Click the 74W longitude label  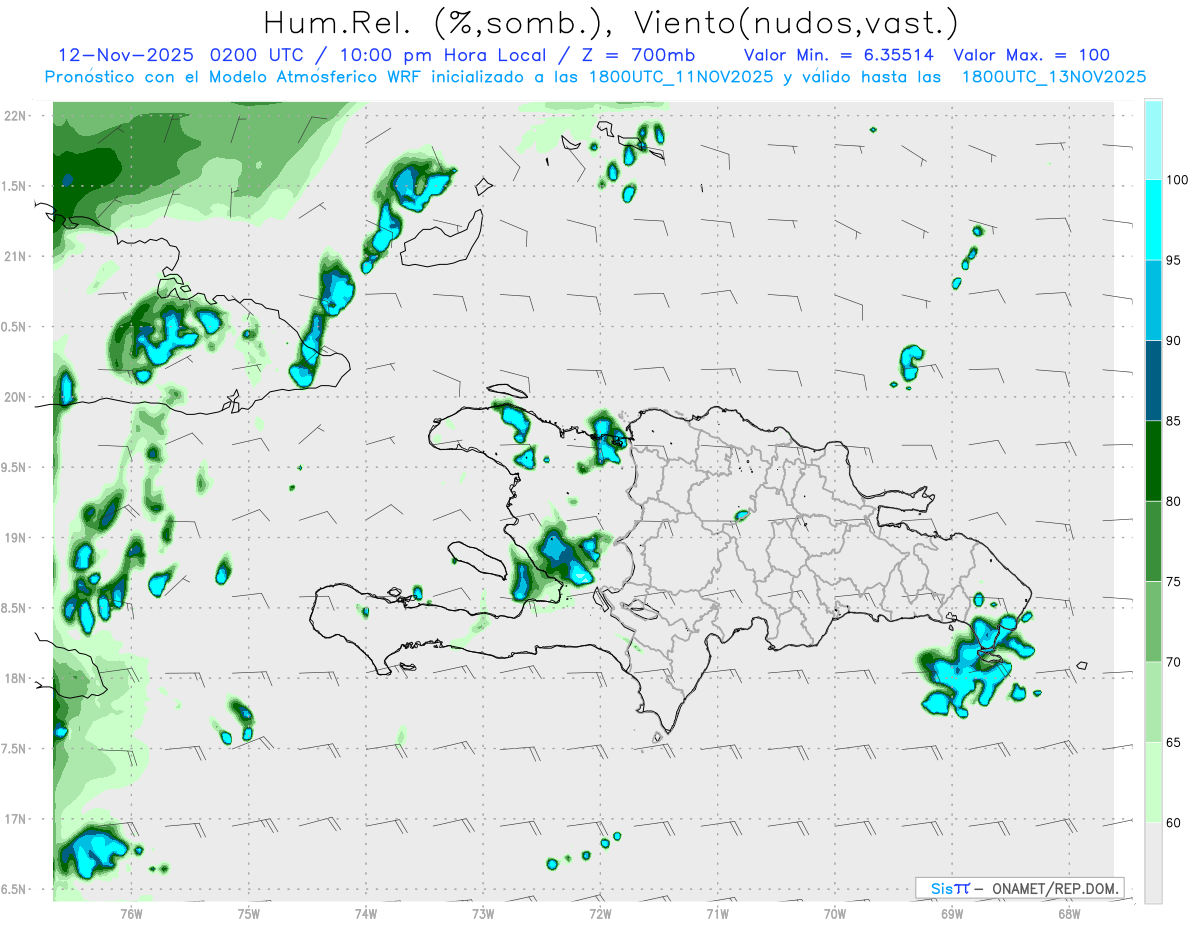[366, 913]
